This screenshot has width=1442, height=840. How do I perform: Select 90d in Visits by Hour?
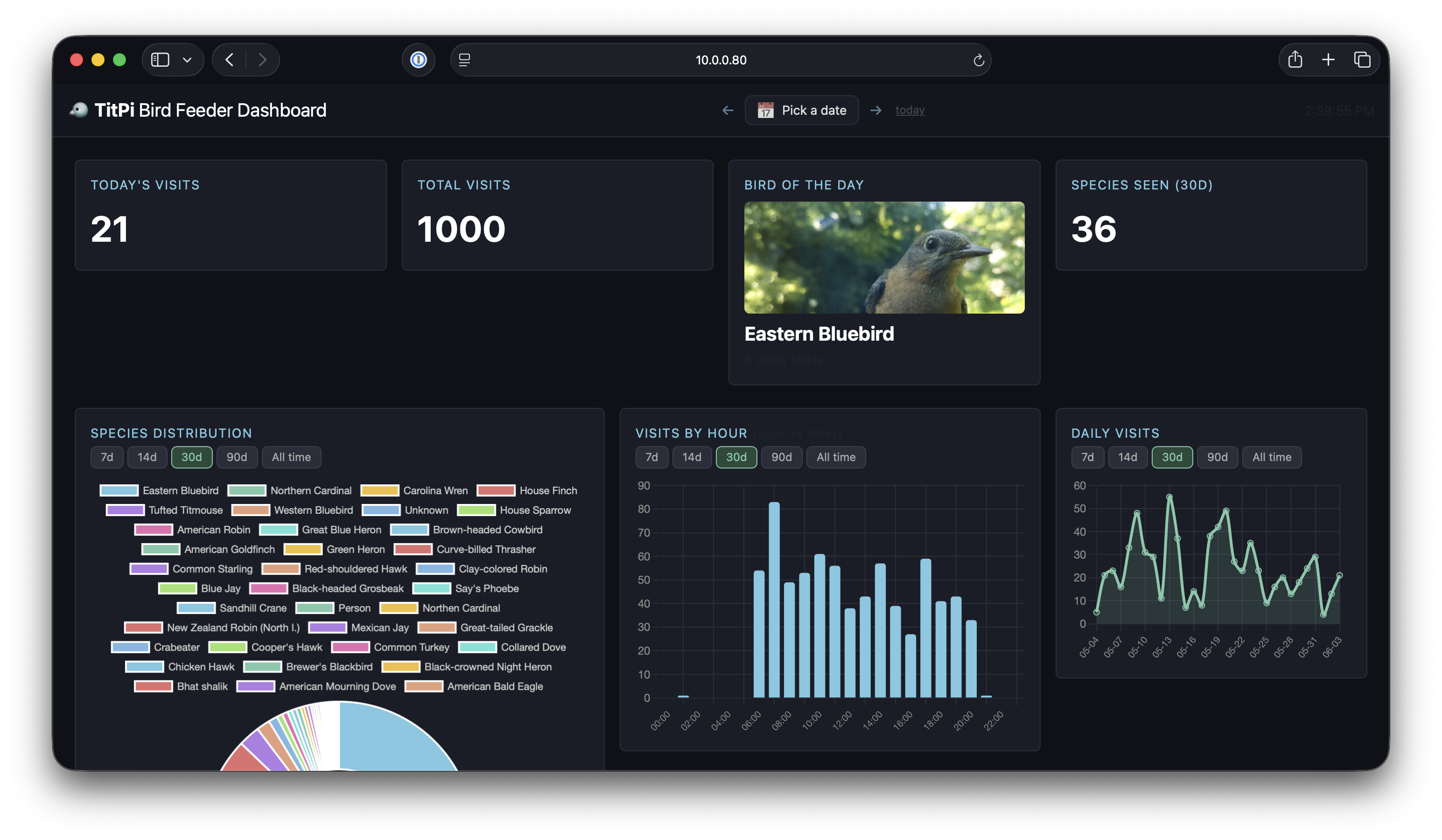click(x=782, y=456)
